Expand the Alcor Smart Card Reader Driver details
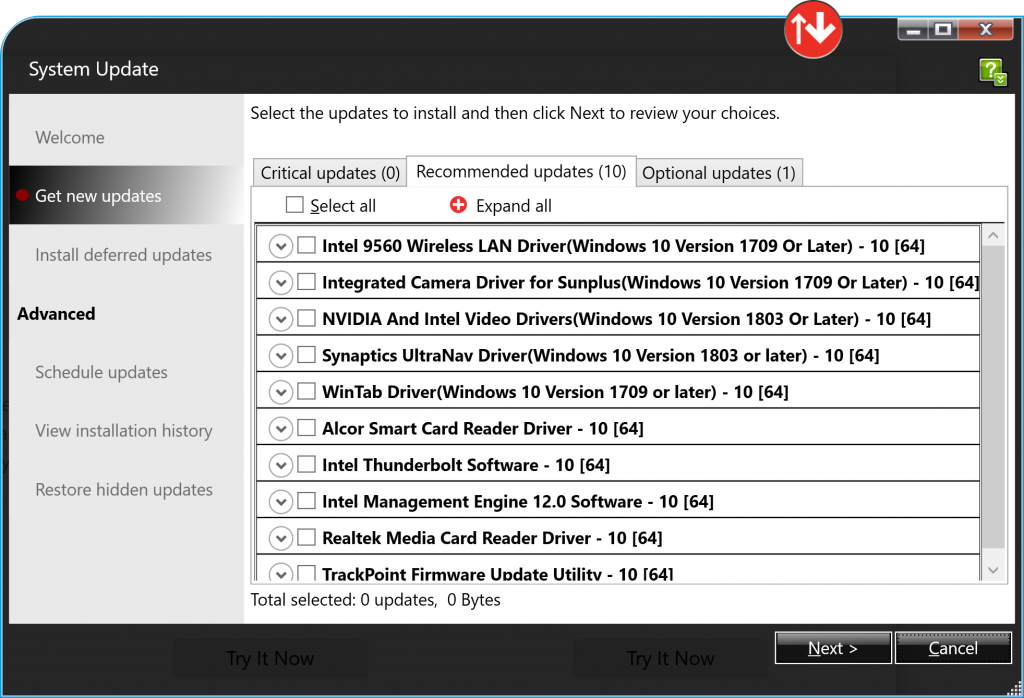The image size is (1024, 698). click(281, 429)
